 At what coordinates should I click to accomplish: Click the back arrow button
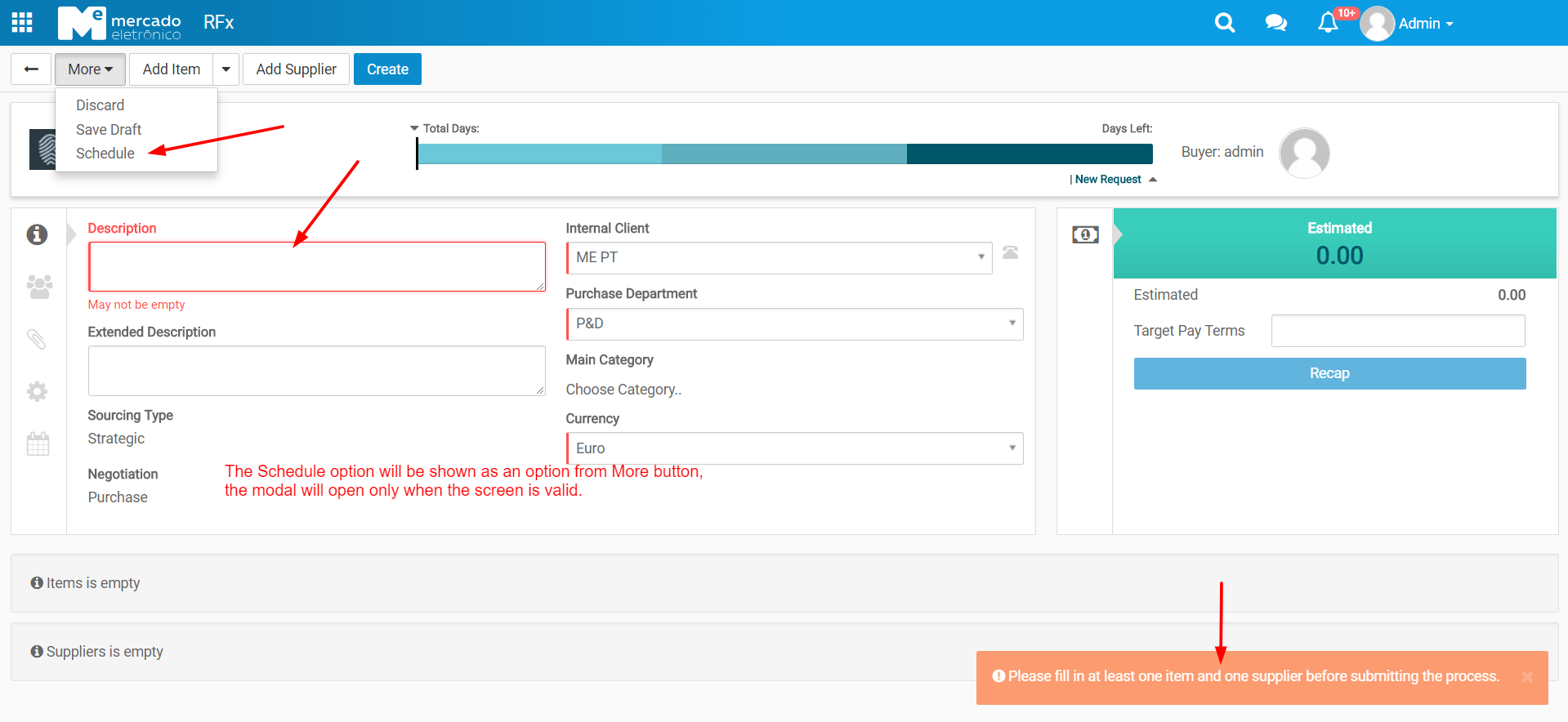[x=31, y=69]
